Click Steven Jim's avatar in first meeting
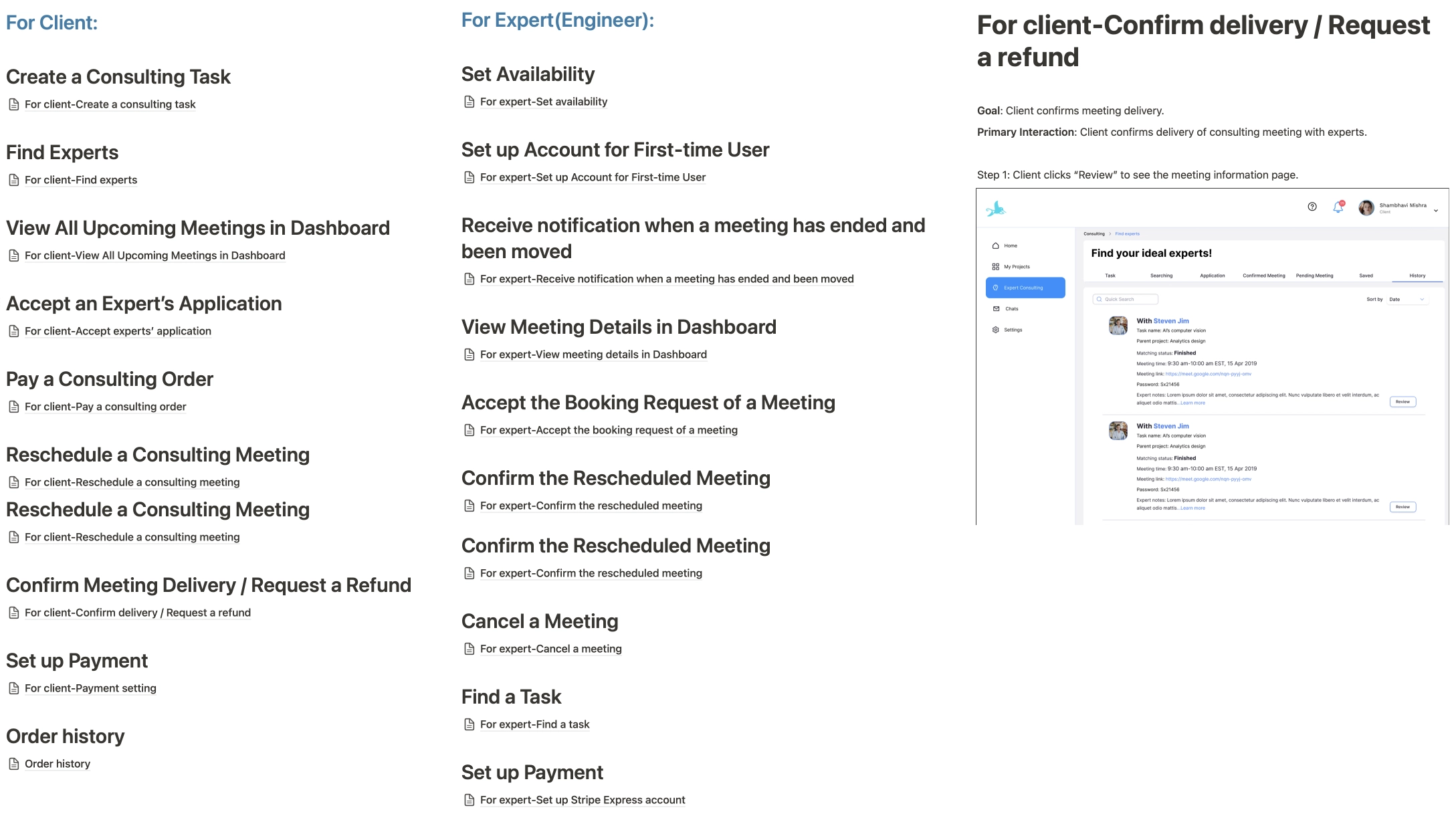Screen dimensions: 1456x822 coord(1118,326)
